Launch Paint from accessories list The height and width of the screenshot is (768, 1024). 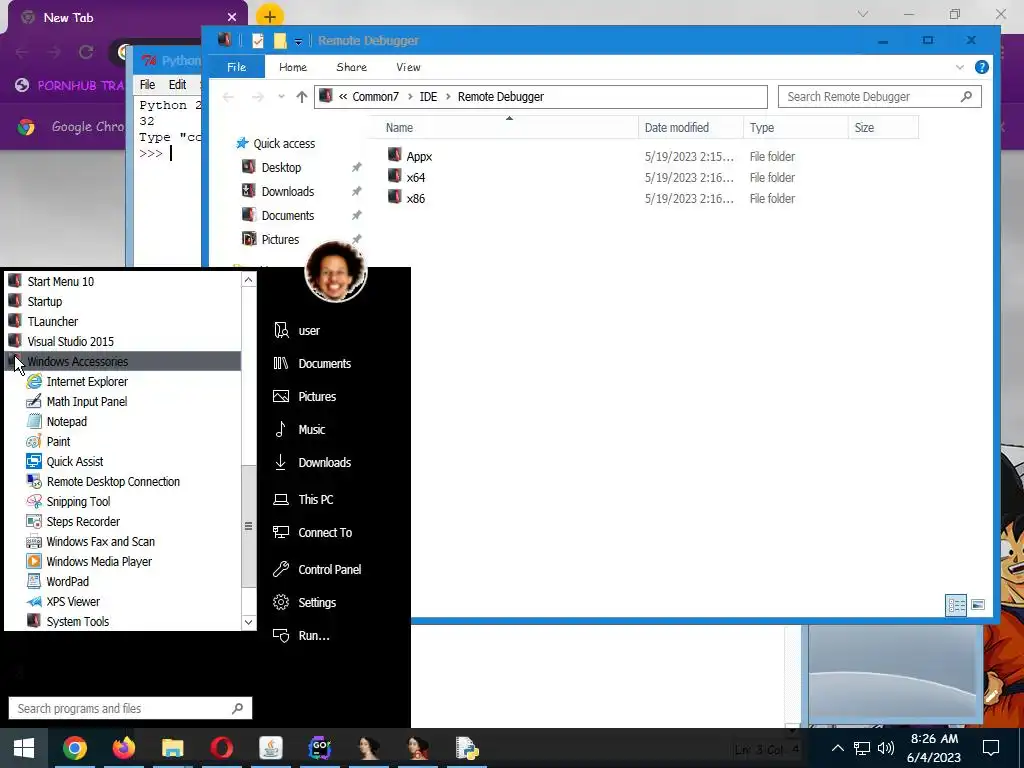click(x=58, y=441)
